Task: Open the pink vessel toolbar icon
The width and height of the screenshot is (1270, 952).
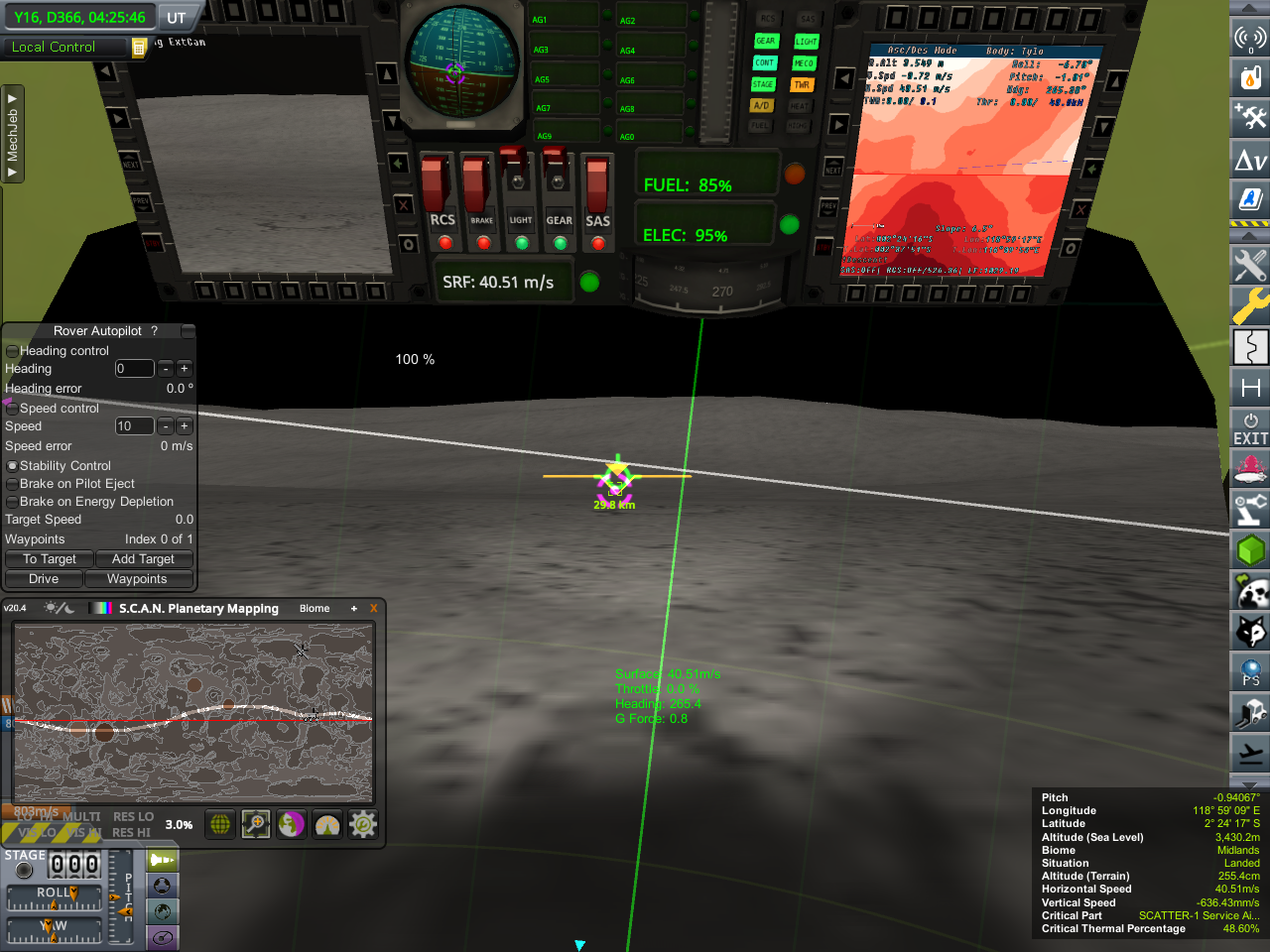Action: click(1250, 469)
